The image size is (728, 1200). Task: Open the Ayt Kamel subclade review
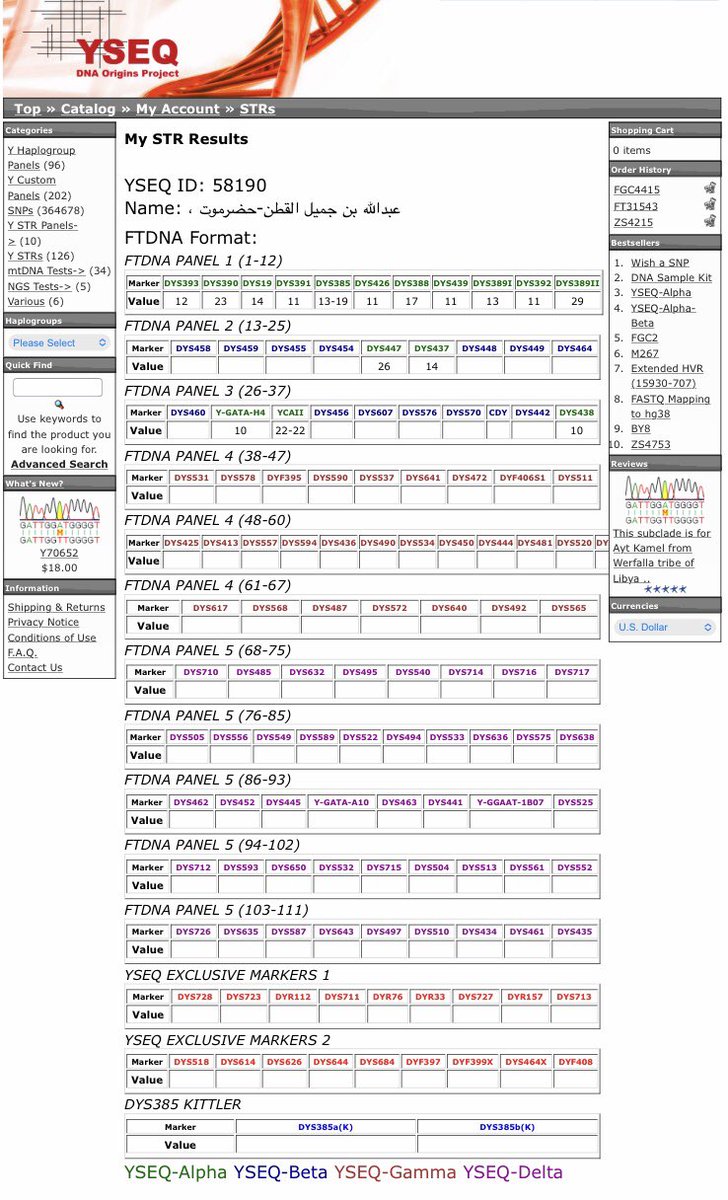pos(662,556)
